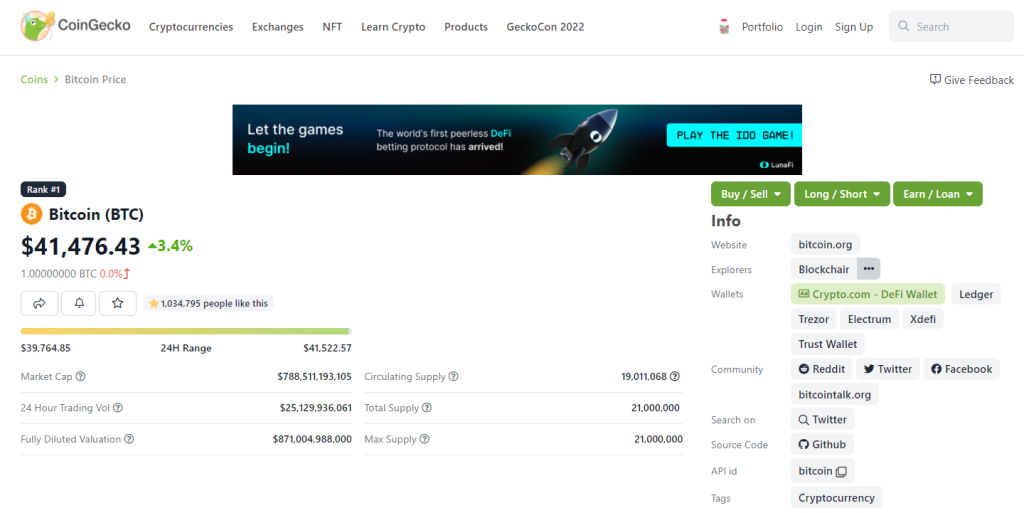Open the Reddit community link
Viewport: 1024px width, 513px height.
(x=822, y=369)
